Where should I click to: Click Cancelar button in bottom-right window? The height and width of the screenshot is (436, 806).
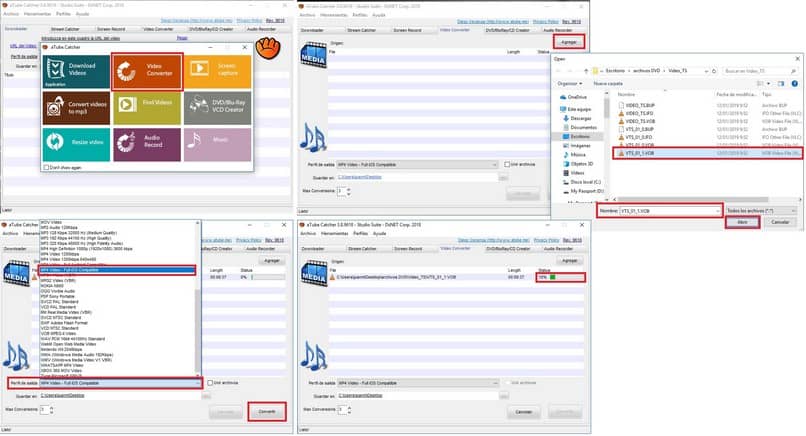524,412
